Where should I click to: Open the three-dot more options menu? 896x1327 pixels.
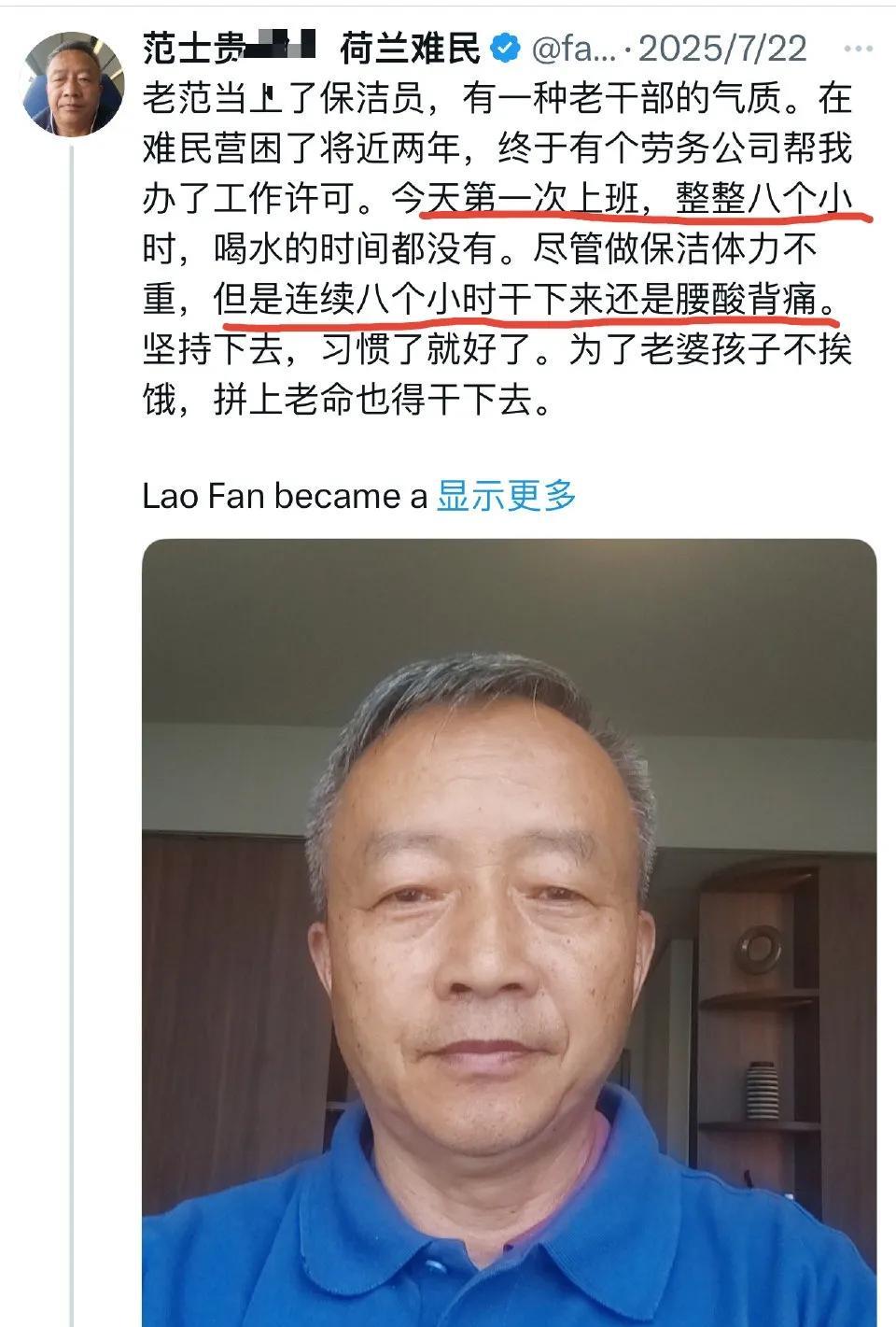coord(858,49)
